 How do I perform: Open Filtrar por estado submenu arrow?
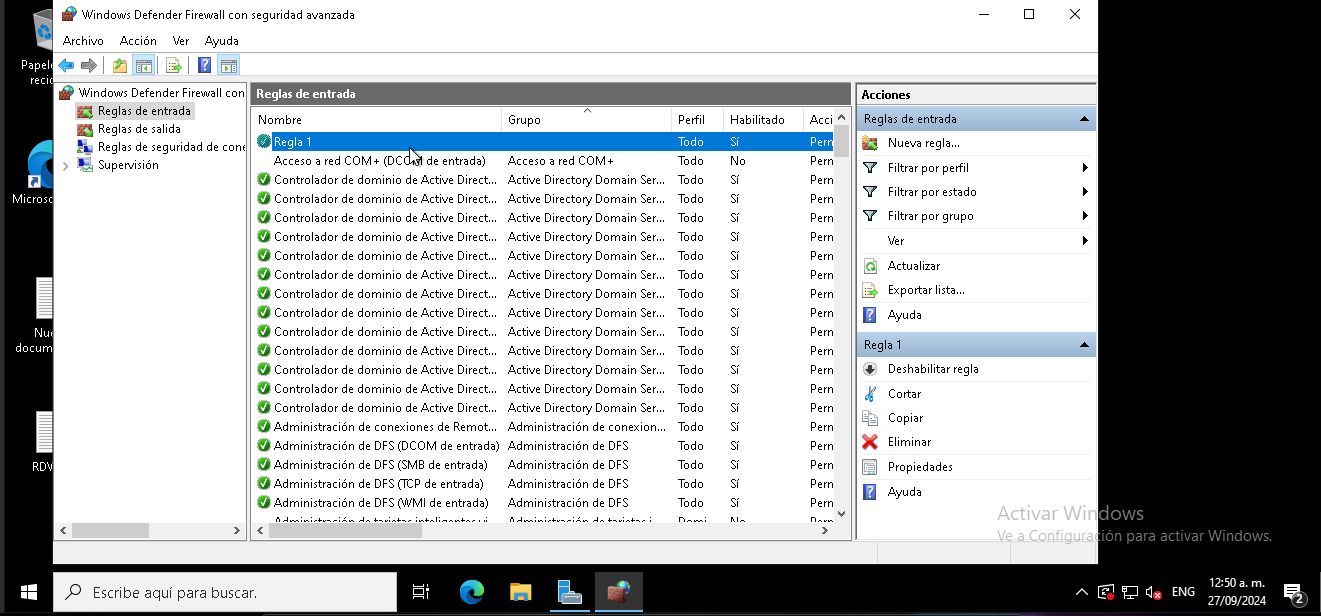pyautogui.click(x=1085, y=192)
